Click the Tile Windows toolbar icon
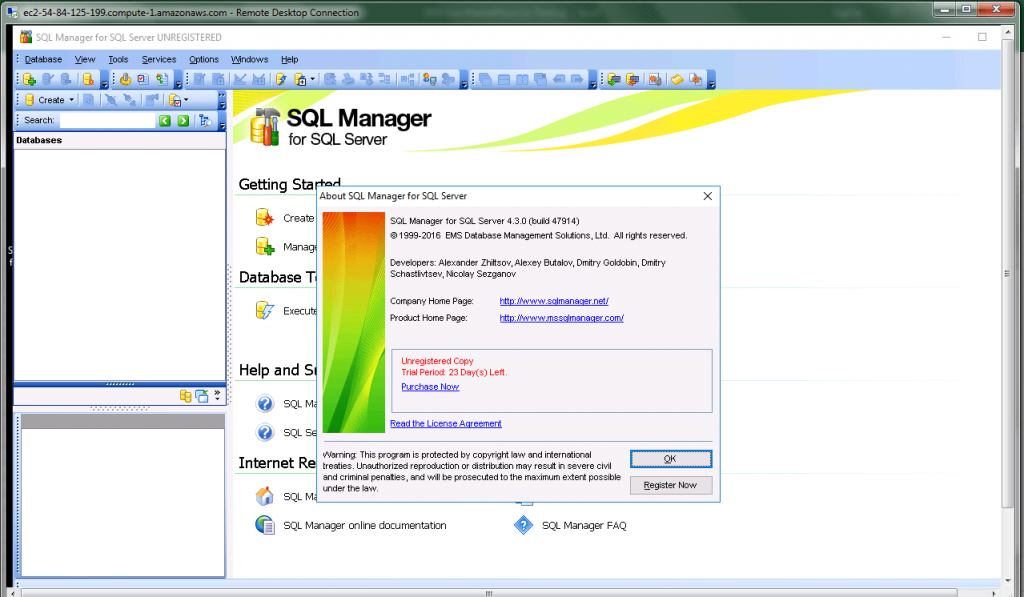This screenshot has height=597, width=1024. click(504, 79)
